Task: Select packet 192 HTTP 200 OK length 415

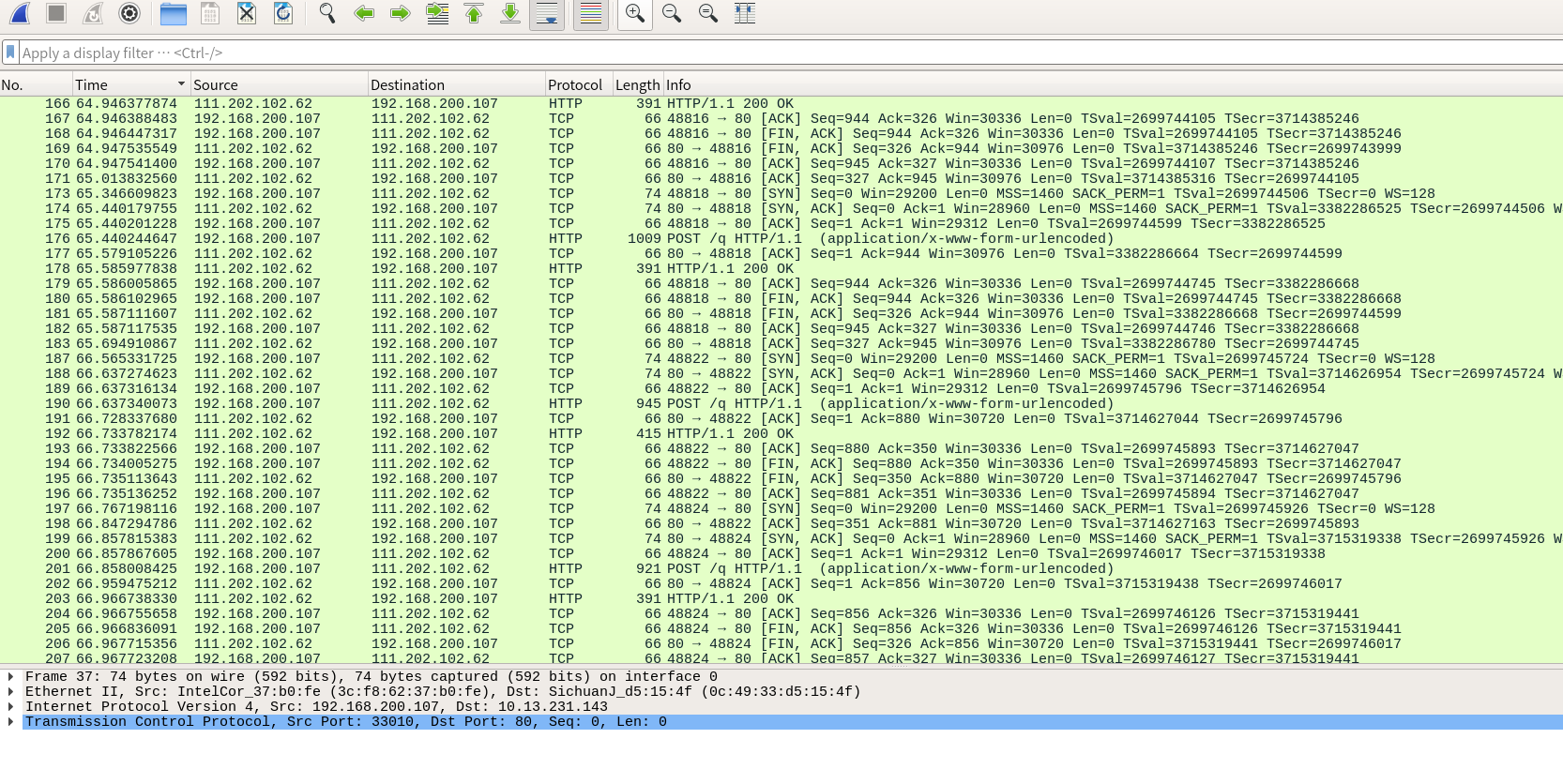Action: point(781,433)
